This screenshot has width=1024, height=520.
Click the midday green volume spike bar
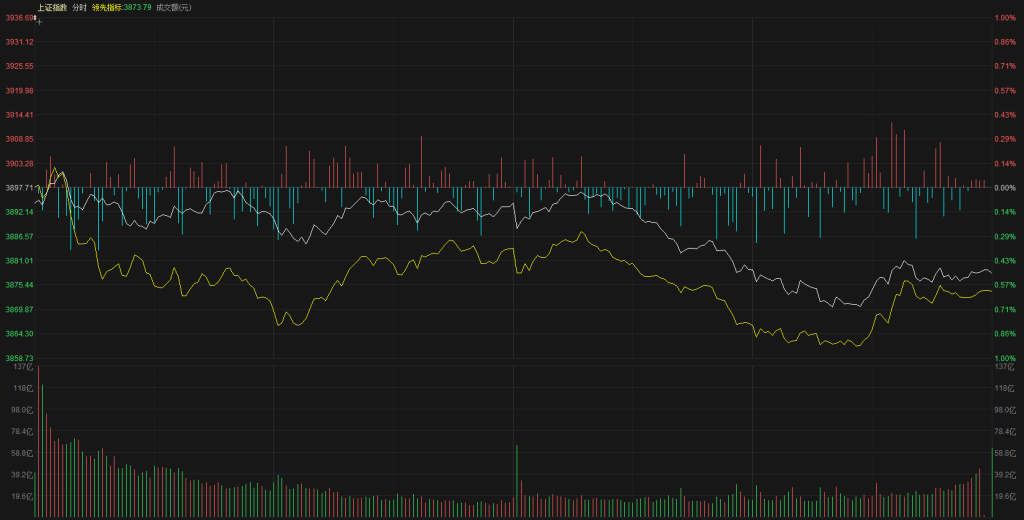(x=517, y=481)
